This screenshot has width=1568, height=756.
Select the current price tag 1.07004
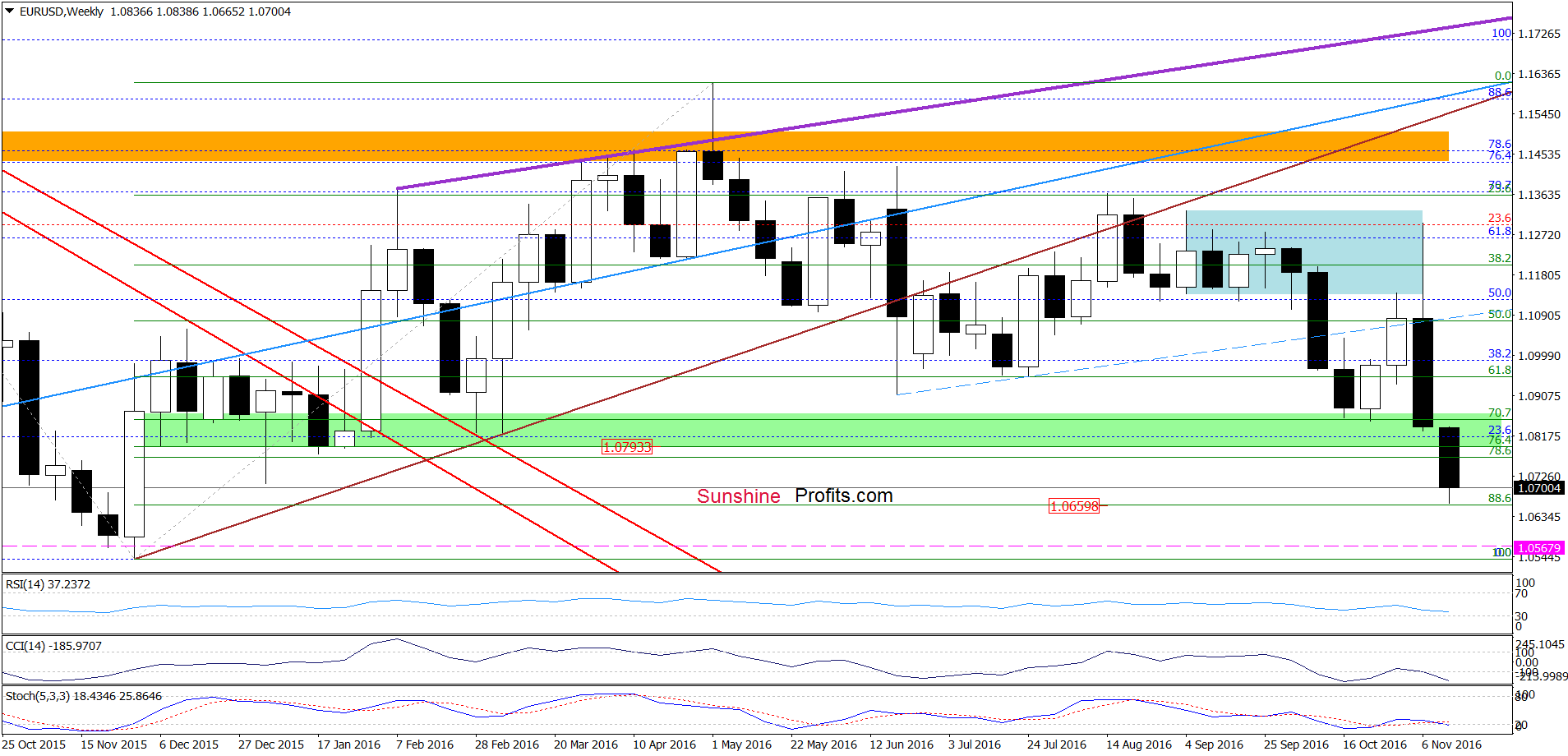[1539, 488]
